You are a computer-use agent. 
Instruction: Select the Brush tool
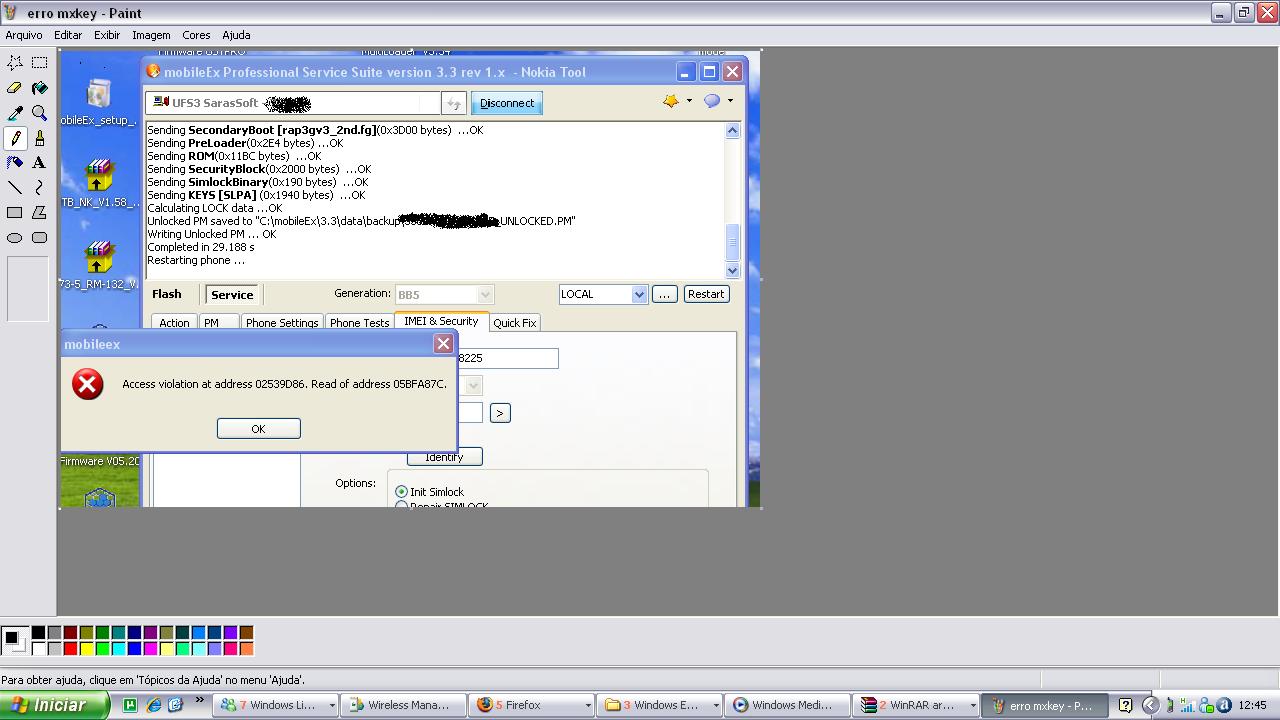(x=39, y=138)
